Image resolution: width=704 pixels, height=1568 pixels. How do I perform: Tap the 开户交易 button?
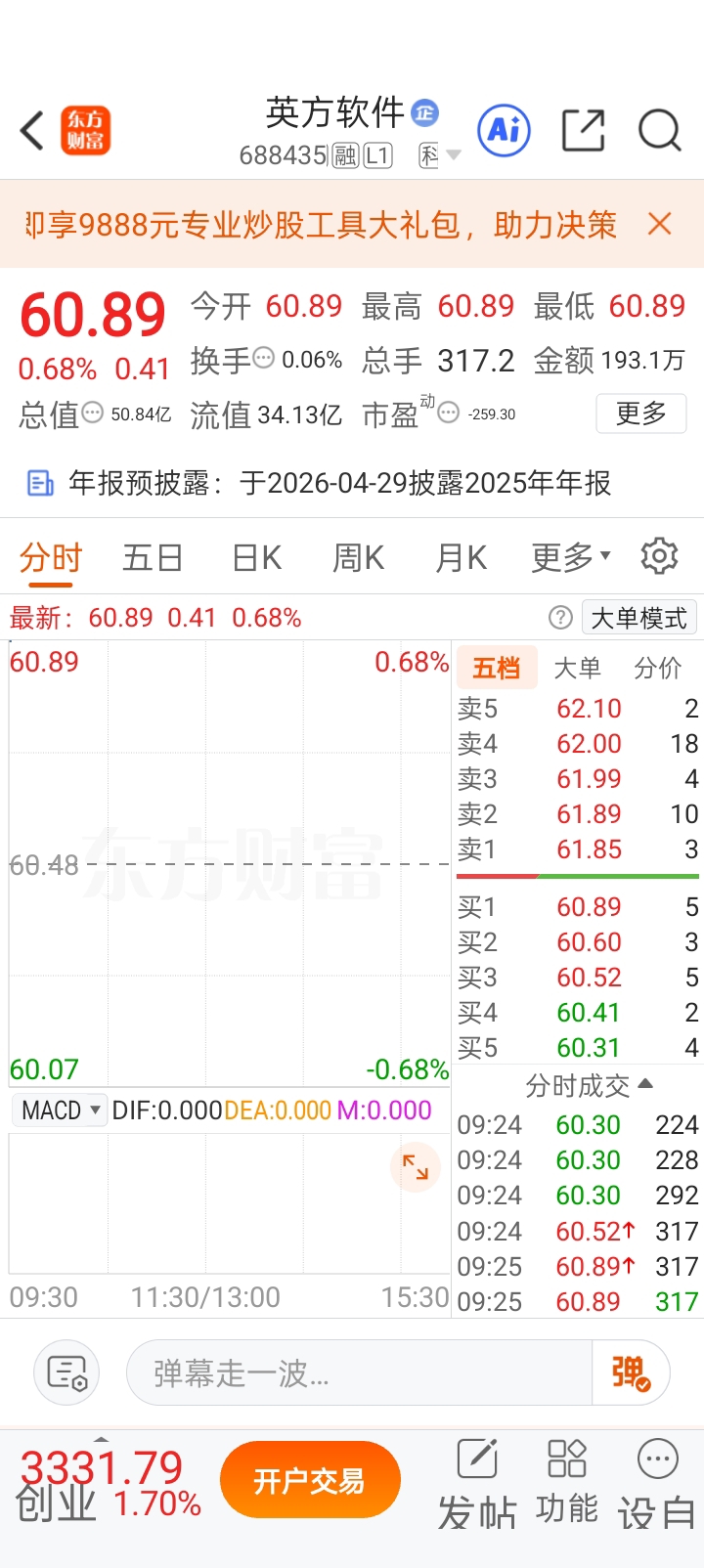coord(310,1481)
